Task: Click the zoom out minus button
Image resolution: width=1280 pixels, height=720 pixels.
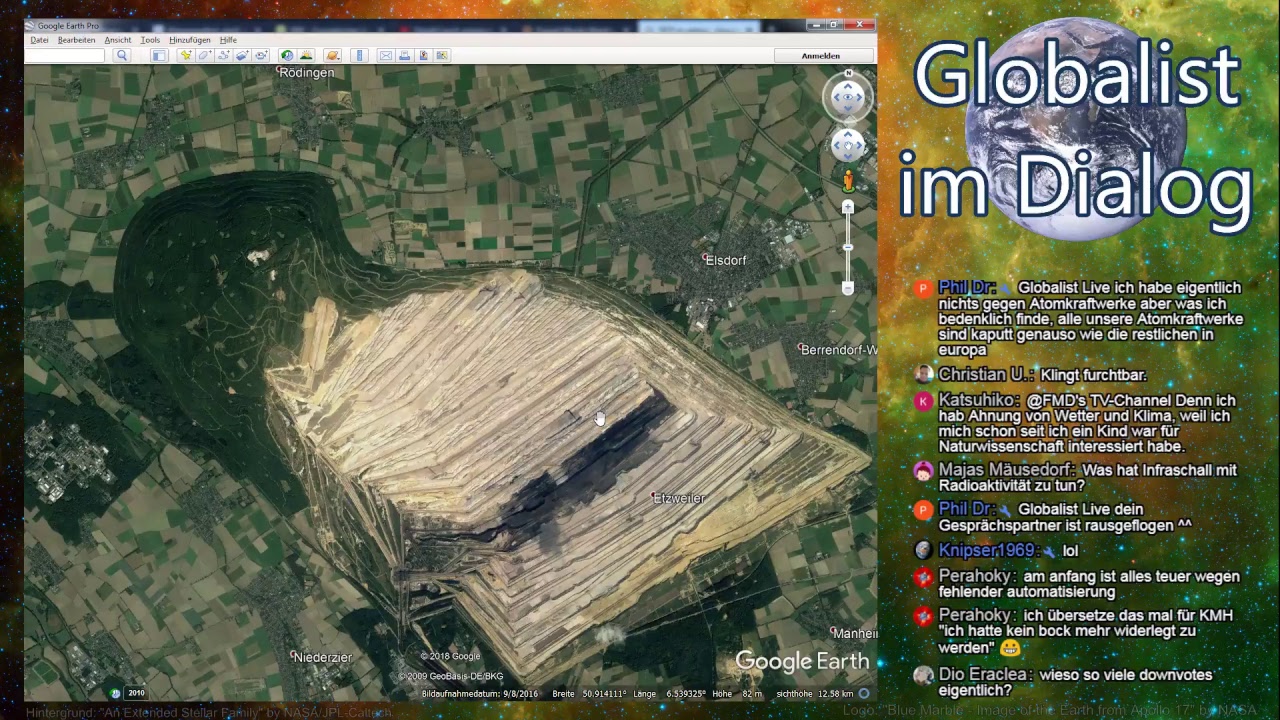Action: (848, 289)
